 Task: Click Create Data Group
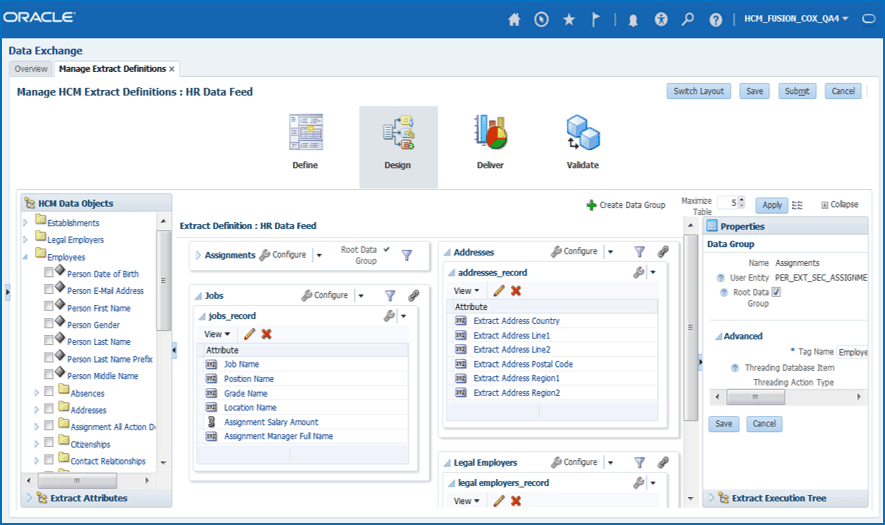coord(626,205)
